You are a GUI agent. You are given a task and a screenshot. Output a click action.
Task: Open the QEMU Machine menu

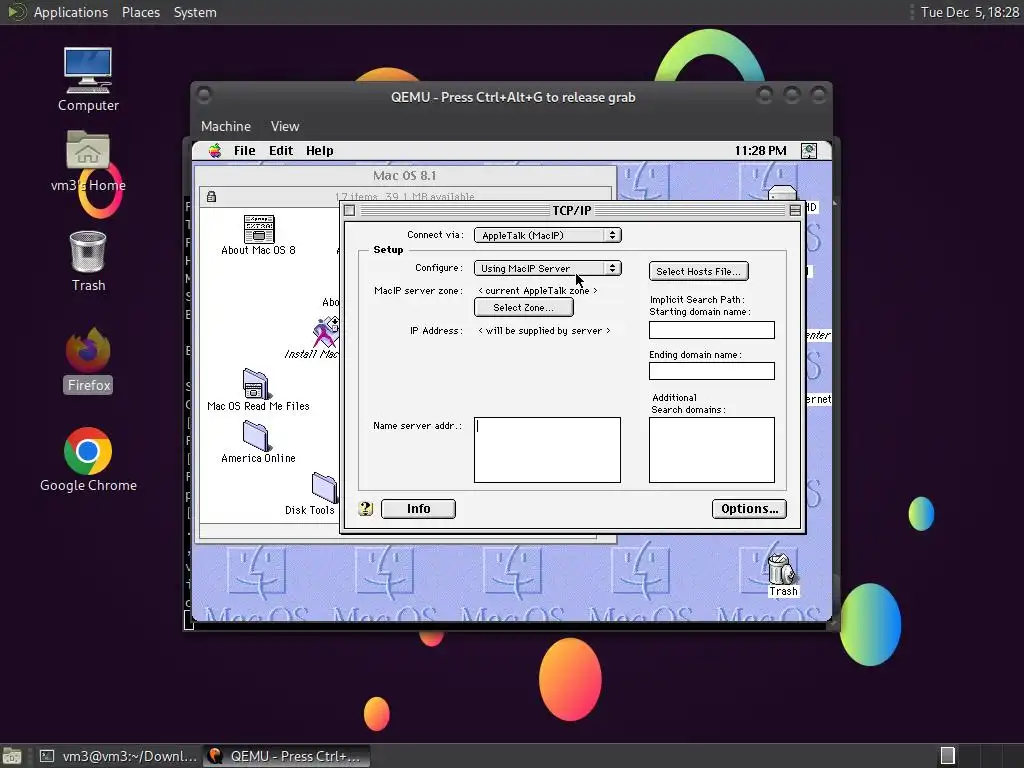coord(226,127)
